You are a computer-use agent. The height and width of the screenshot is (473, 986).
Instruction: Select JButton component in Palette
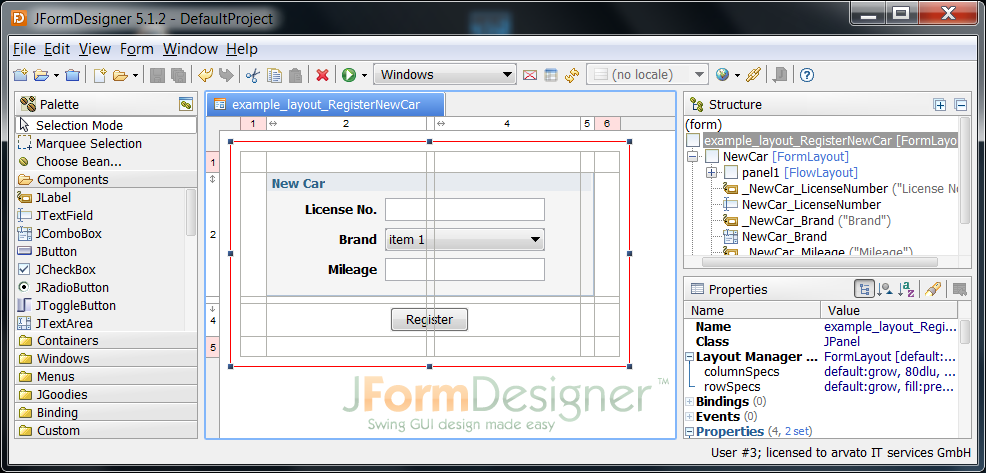pos(101,252)
